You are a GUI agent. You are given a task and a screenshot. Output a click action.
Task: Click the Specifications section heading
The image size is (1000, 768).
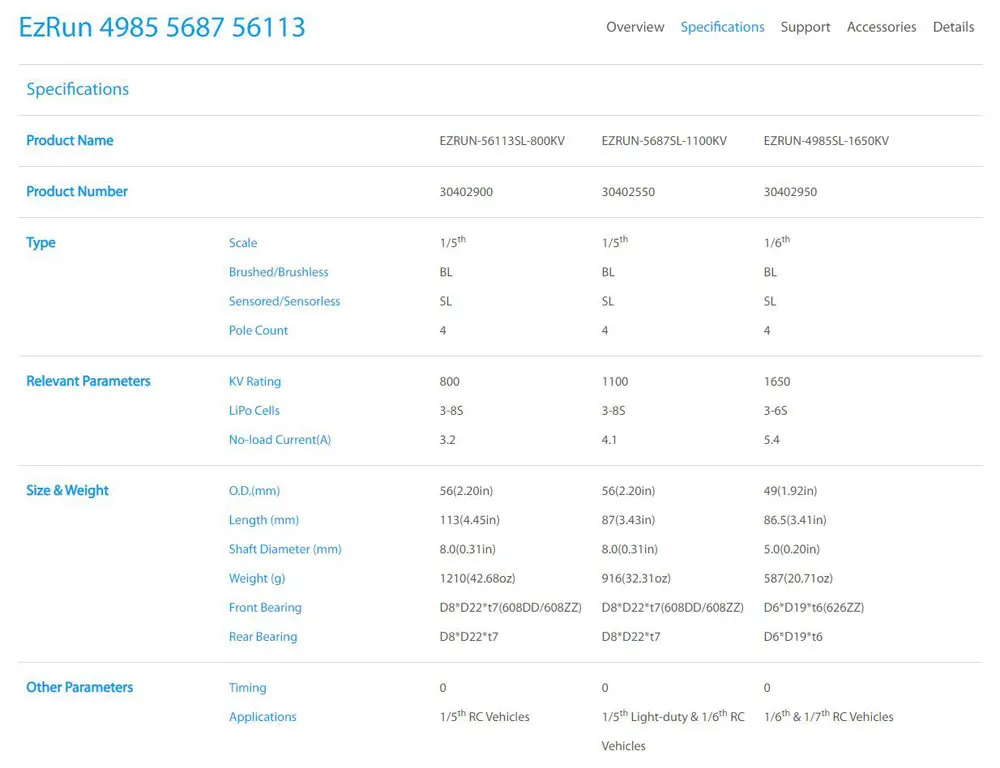click(77, 89)
